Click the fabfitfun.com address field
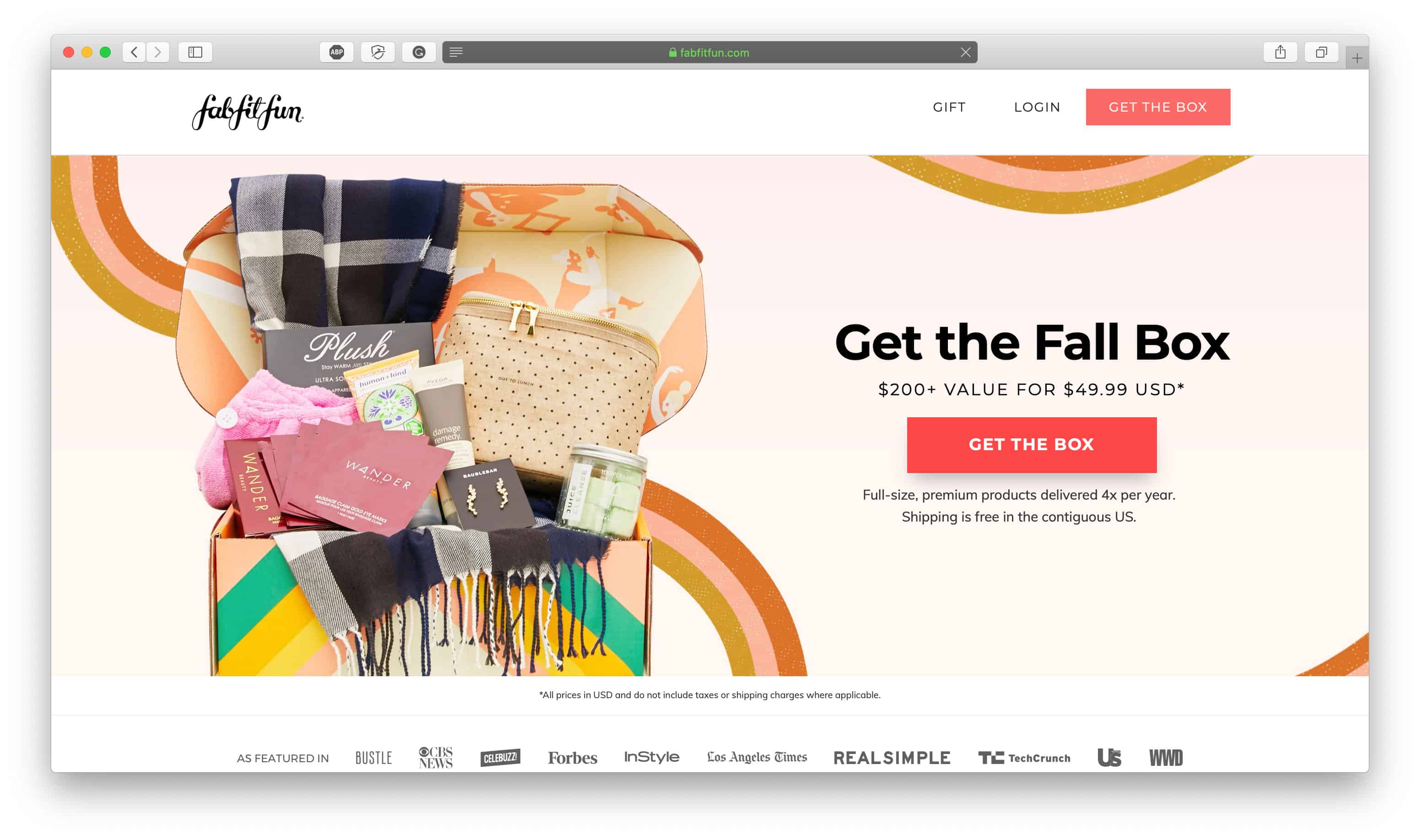Screen dimensions: 1420x840 pos(710,52)
